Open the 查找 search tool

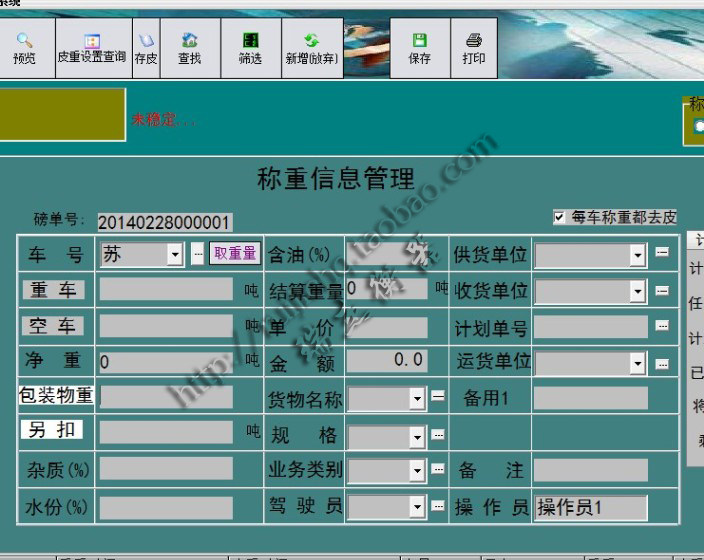coord(189,48)
